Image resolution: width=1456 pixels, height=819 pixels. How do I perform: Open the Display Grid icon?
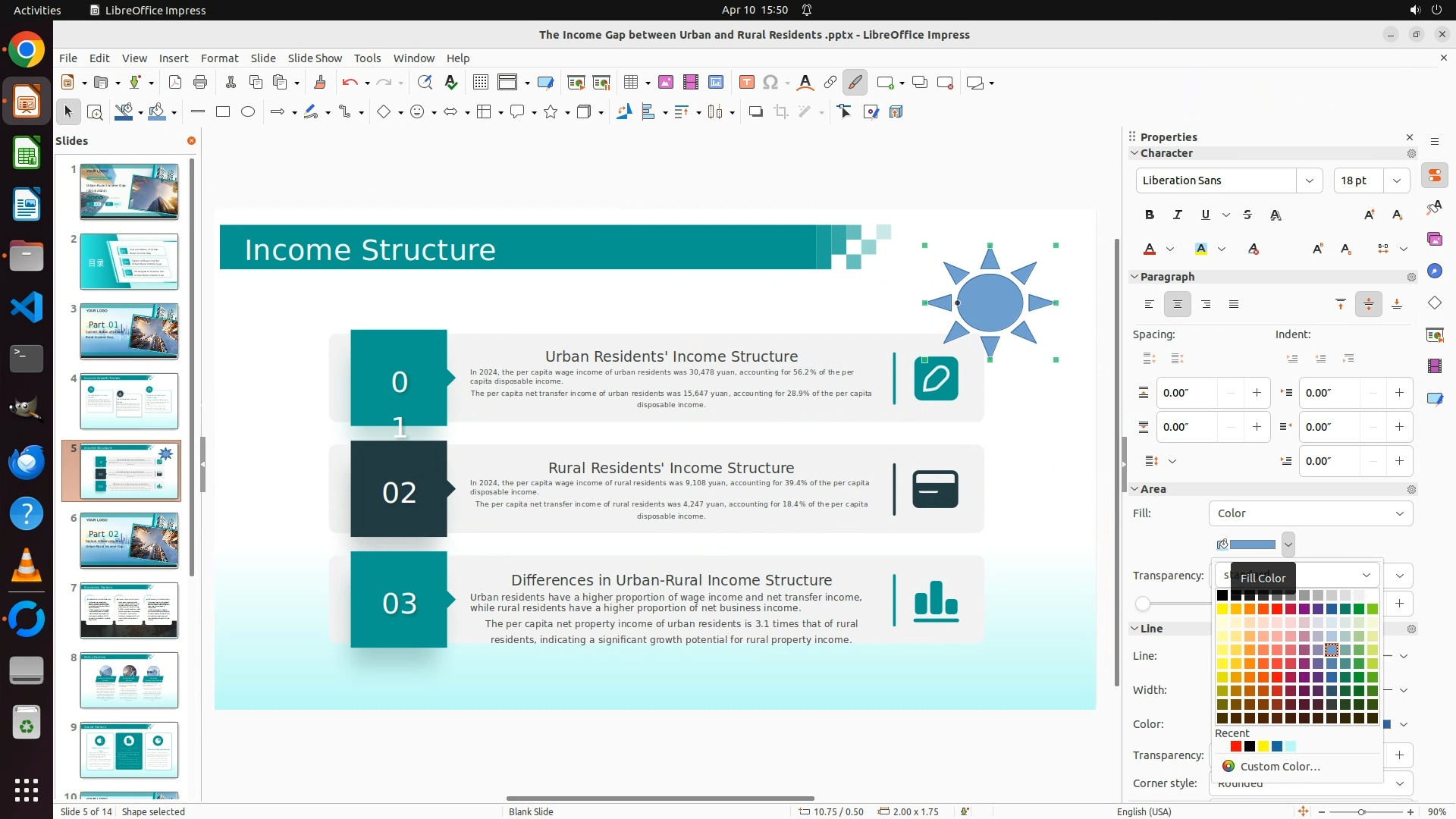(x=480, y=83)
